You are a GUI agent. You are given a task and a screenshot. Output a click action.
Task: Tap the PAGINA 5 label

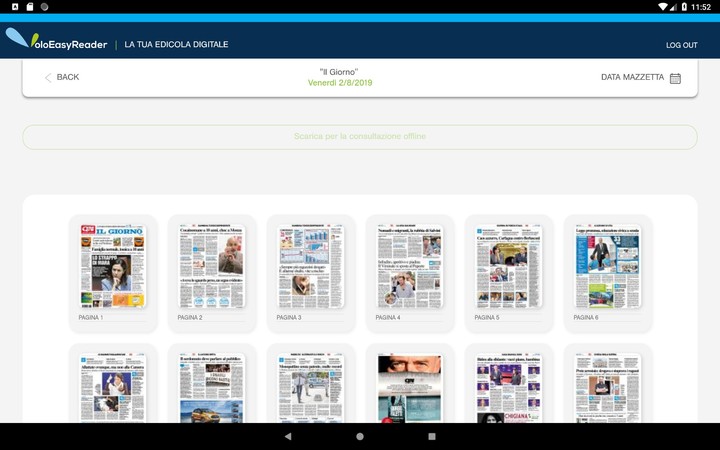point(487,317)
